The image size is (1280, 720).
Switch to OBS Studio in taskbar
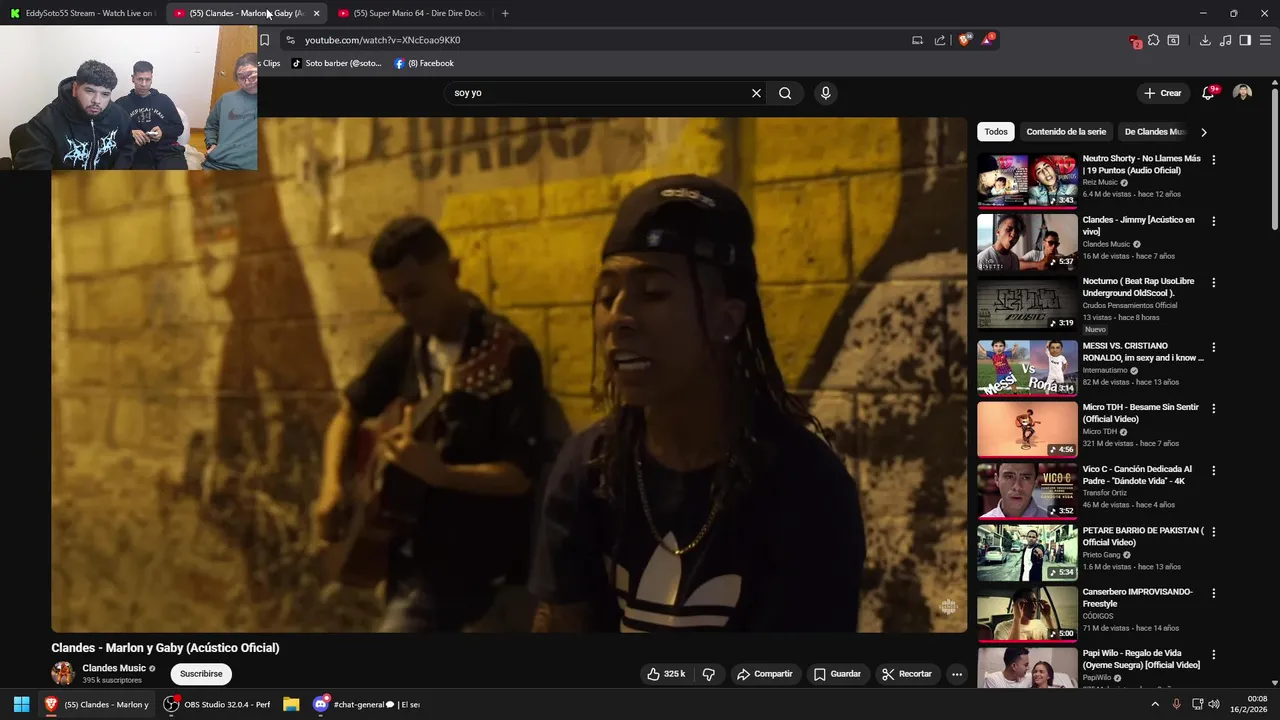point(218,704)
